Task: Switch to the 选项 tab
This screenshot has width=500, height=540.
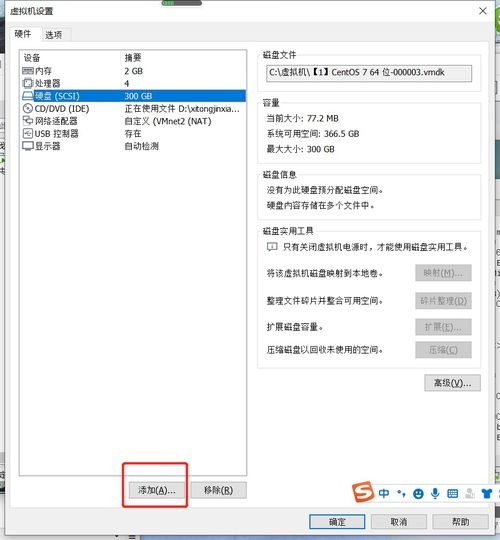Action: [x=54, y=35]
